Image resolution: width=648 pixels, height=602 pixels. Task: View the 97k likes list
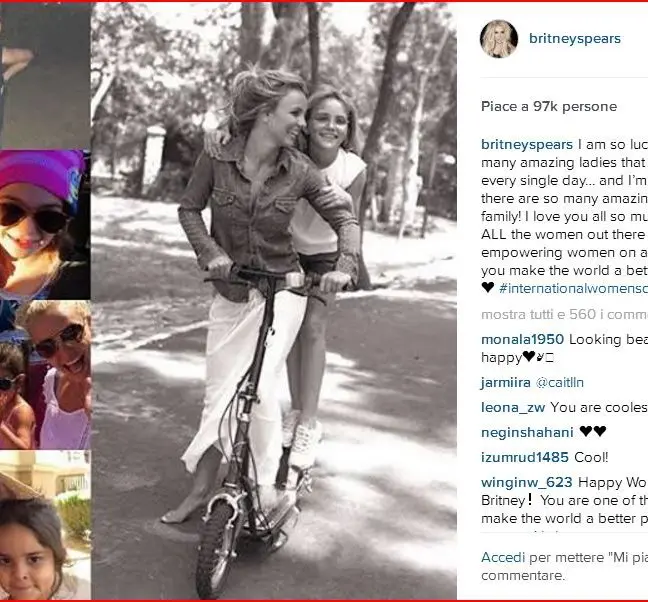pyautogui.click(x=549, y=107)
